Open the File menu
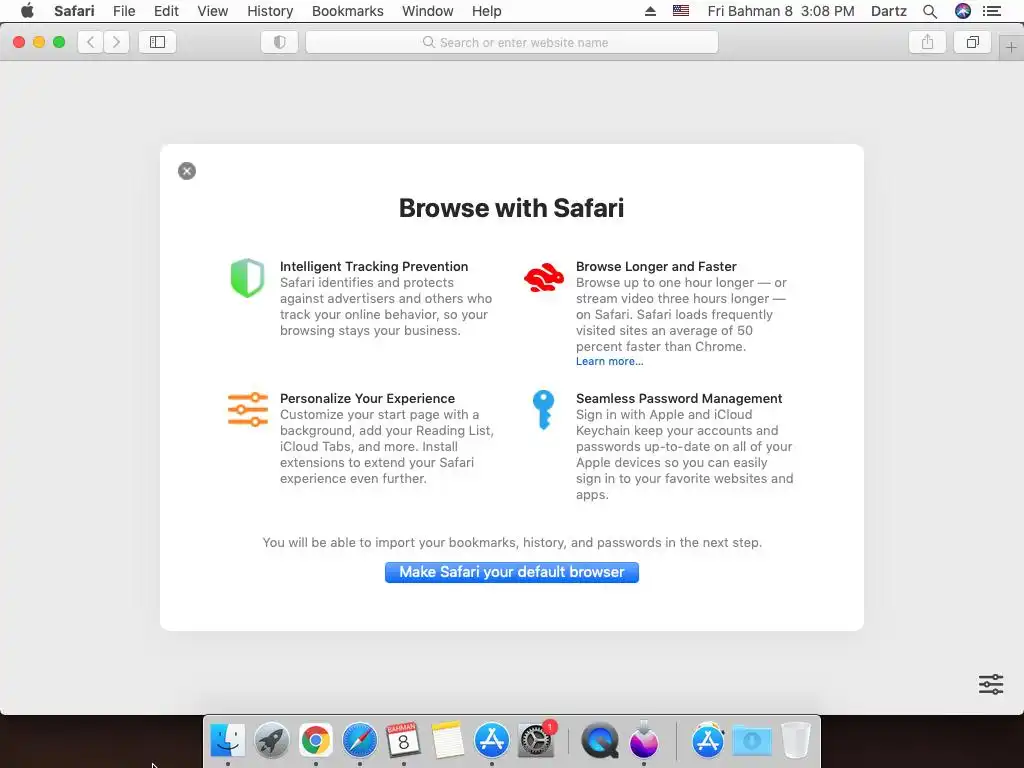The height and width of the screenshot is (768, 1024). pos(124,11)
